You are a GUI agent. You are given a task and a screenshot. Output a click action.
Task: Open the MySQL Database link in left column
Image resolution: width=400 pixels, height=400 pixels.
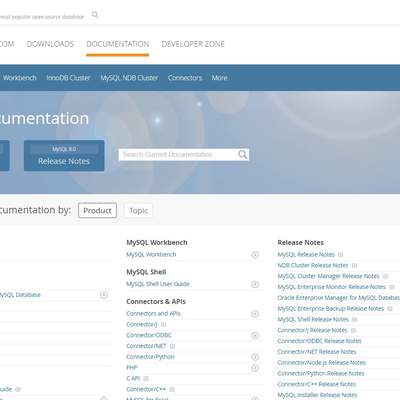coord(20,295)
